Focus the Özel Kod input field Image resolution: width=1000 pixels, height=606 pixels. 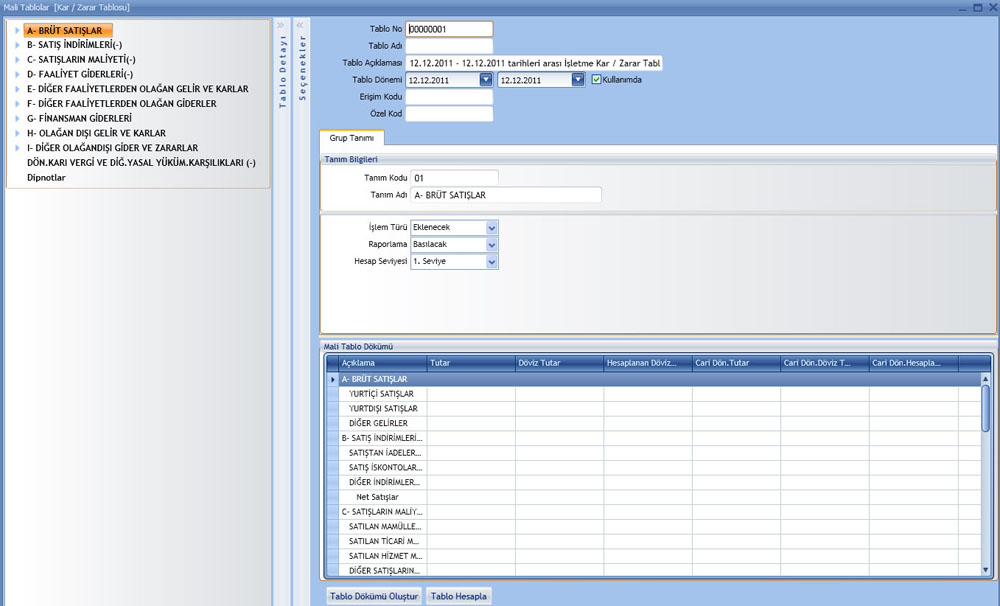[x=449, y=114]
